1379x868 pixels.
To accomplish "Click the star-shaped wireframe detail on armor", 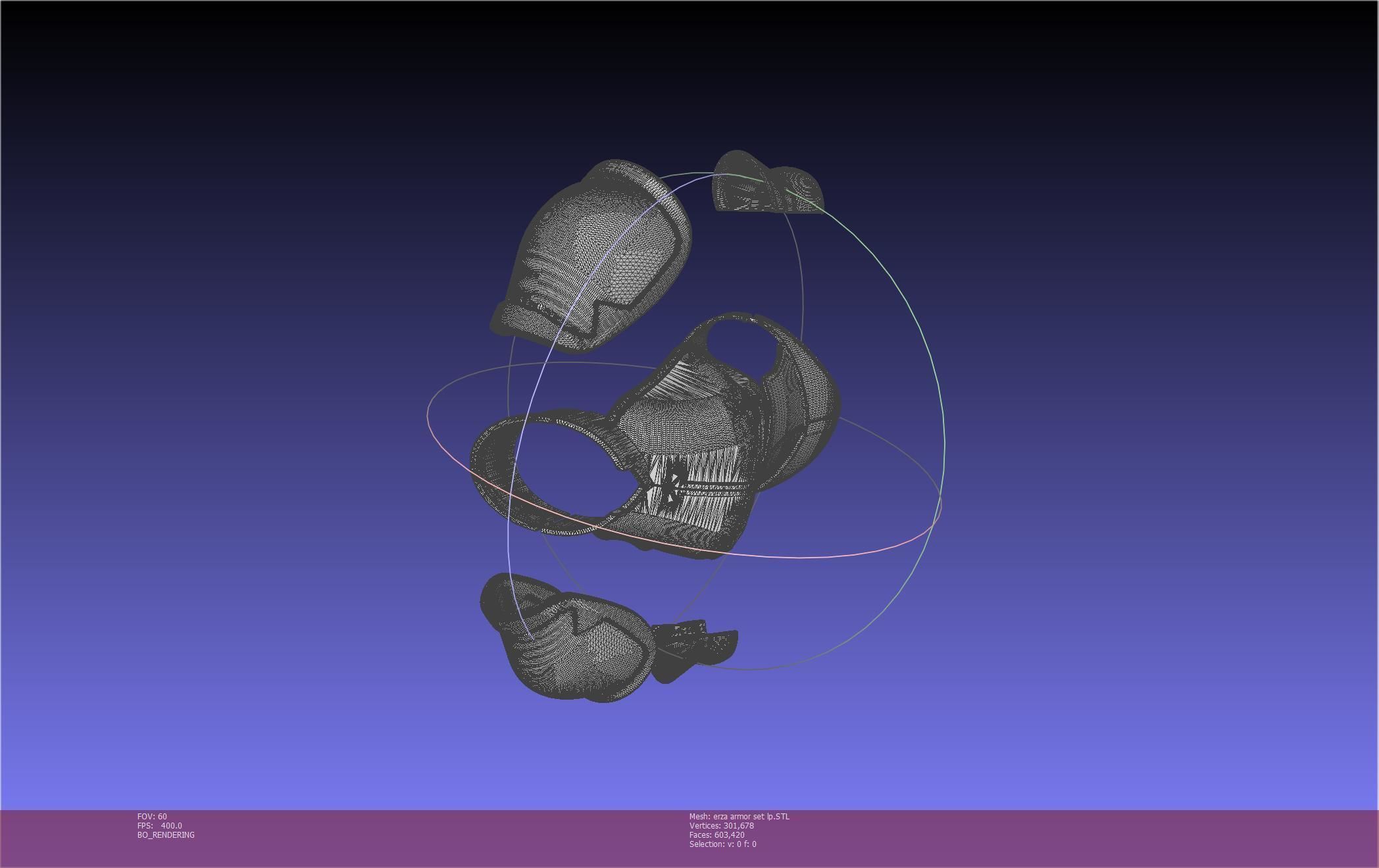I will pos(671,485).
